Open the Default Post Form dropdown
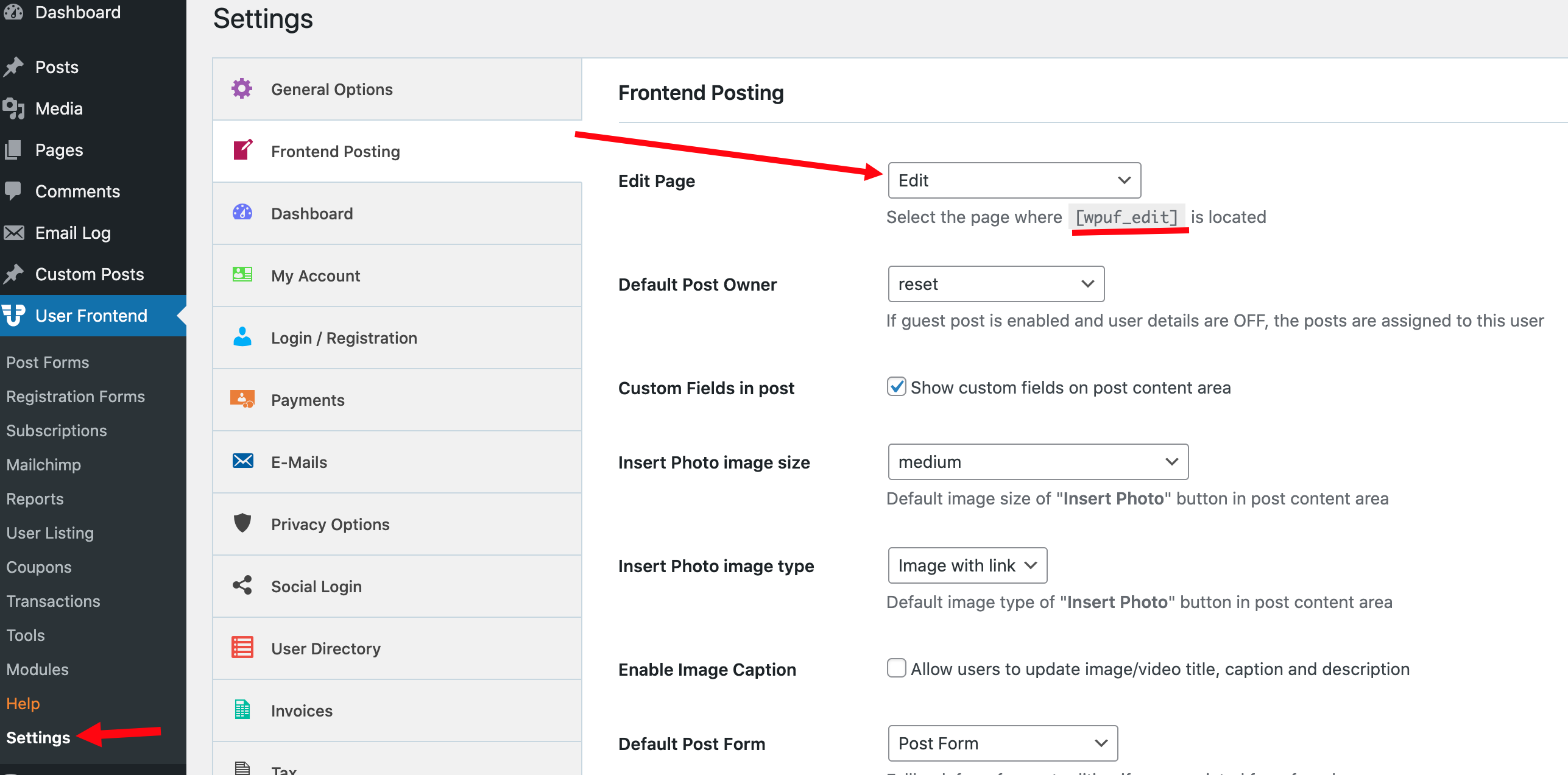The image size is (1568, 775). pyautogui.click(x=1003, y=743)
